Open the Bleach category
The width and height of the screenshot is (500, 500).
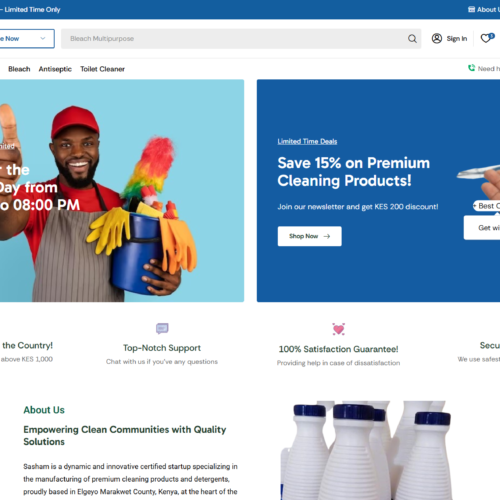tap(19, 69)
